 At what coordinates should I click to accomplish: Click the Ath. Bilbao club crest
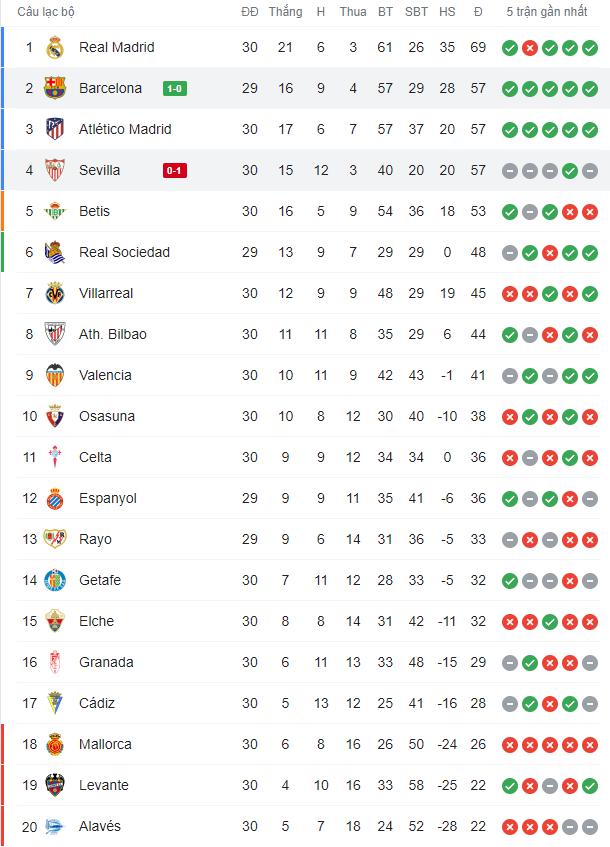tap(55, 334)
